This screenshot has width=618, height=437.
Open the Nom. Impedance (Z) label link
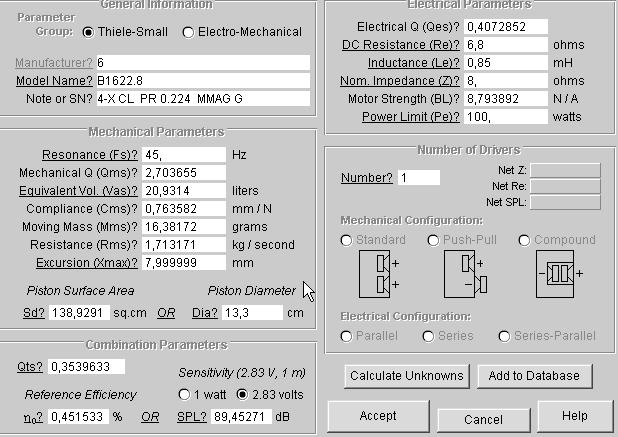400,81
